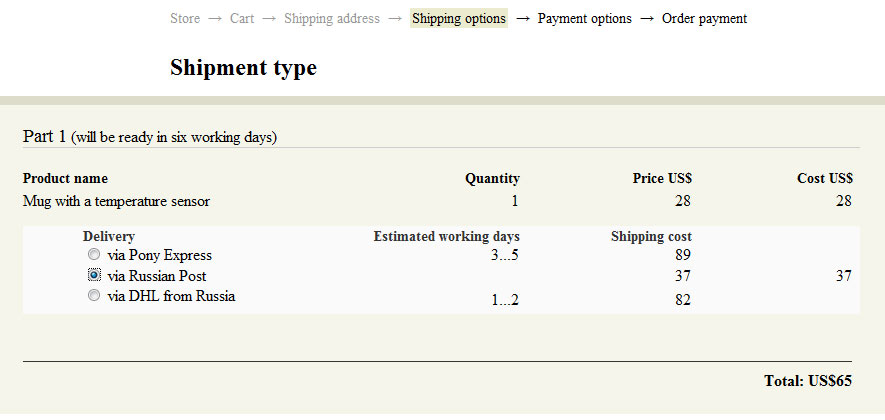Click the highlighted Shipping options step

(459, 18)
